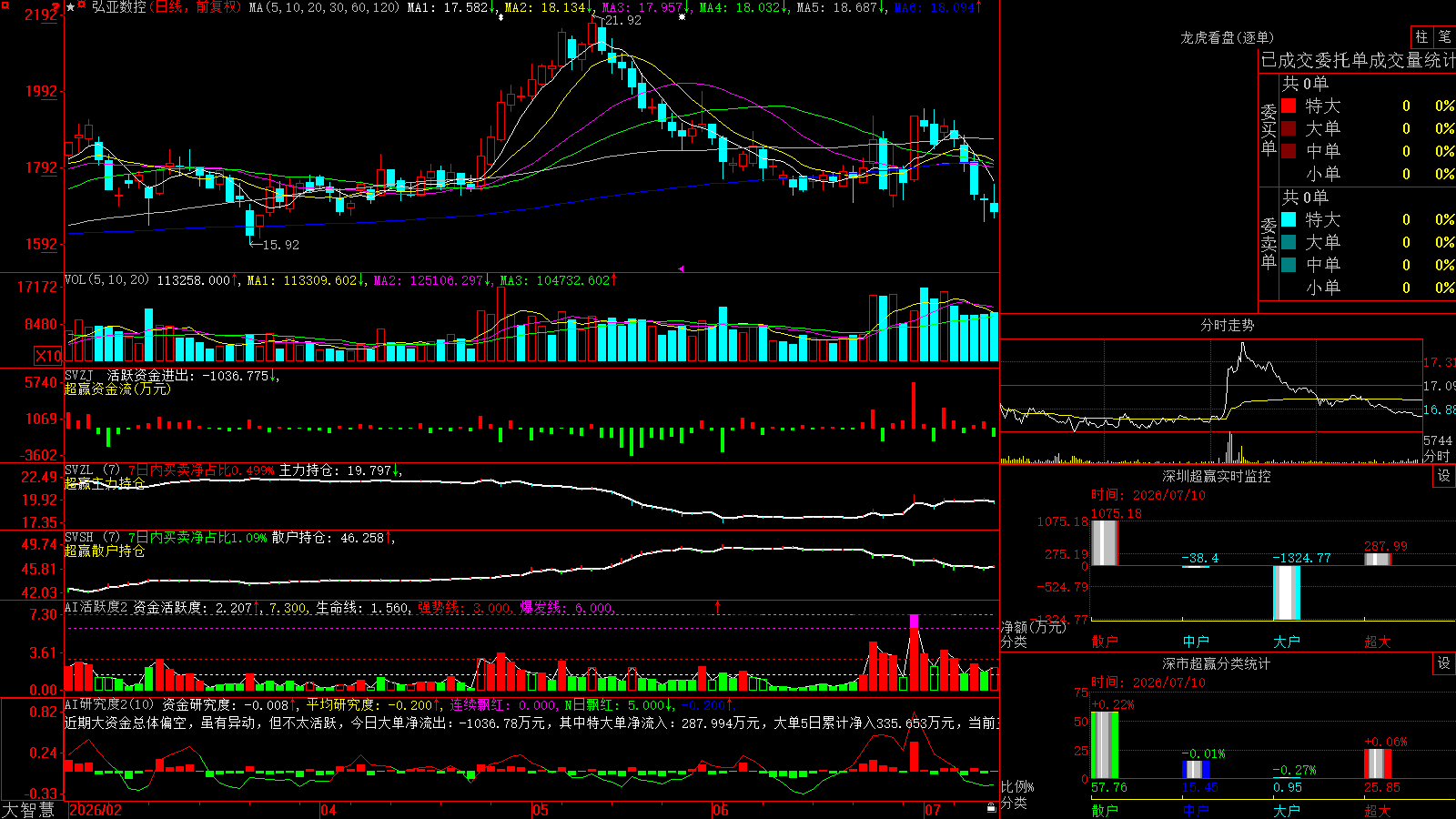This screenshot has height=819, width=1456.
Task: Click the AI研究度2(10) indicator label
Action: [x=109, y=704]
